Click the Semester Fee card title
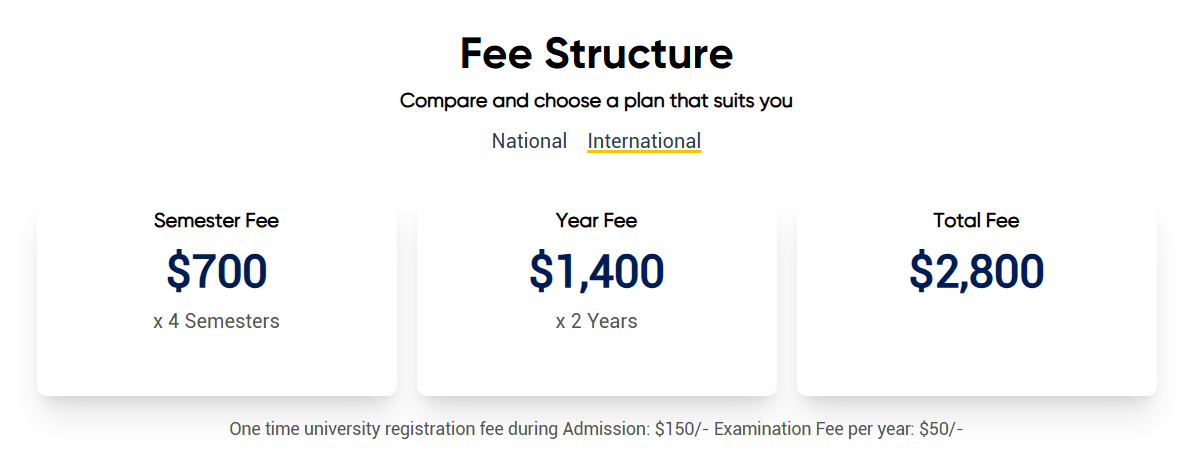 click(216, 221)
